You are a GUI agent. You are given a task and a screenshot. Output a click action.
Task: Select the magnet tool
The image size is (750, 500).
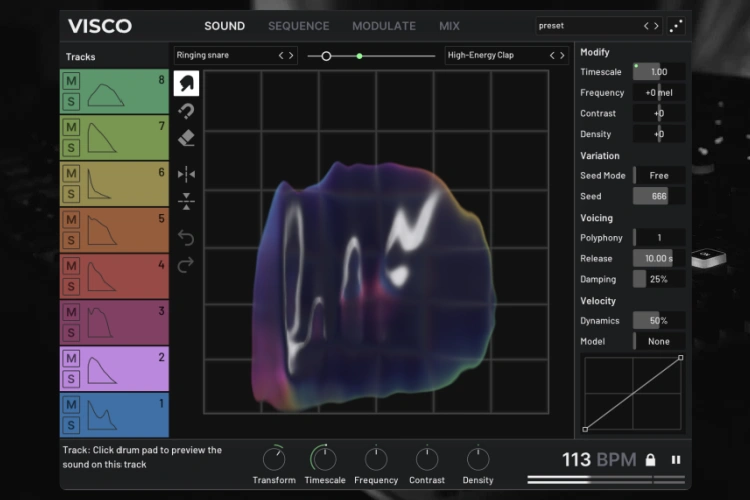pos(186,111)
